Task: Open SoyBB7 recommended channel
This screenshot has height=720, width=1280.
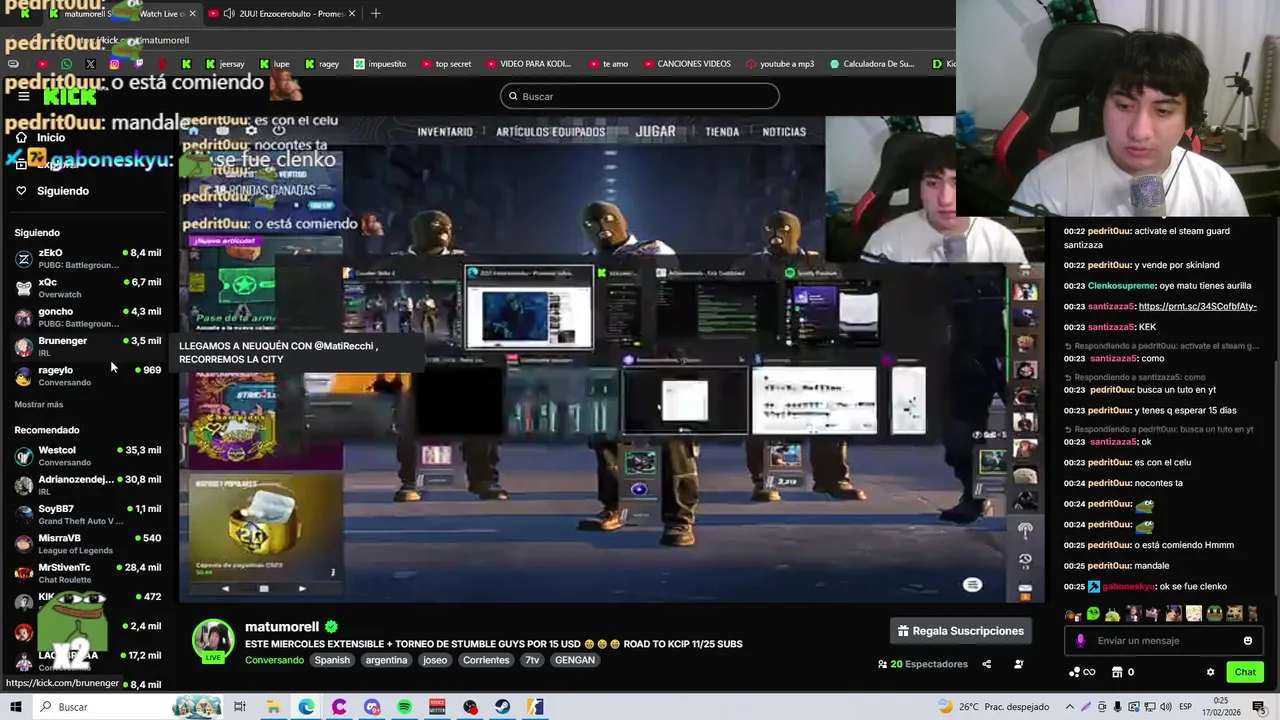Action: (88, 514)
